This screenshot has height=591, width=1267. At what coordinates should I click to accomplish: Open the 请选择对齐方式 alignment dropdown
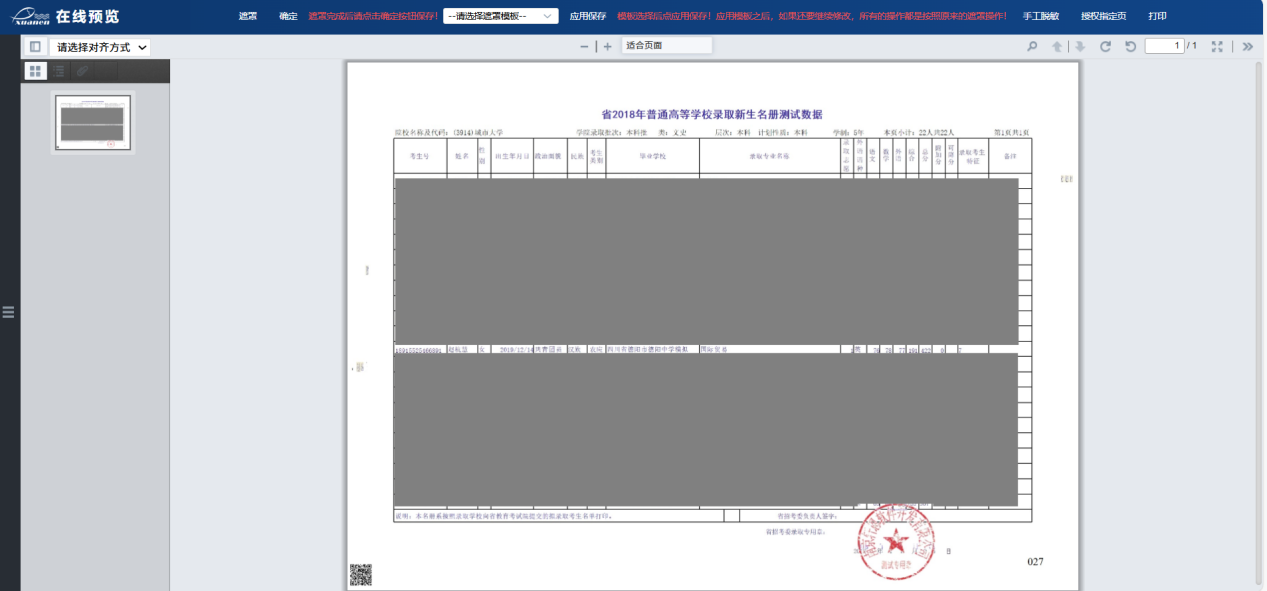[x=100, y=47]
